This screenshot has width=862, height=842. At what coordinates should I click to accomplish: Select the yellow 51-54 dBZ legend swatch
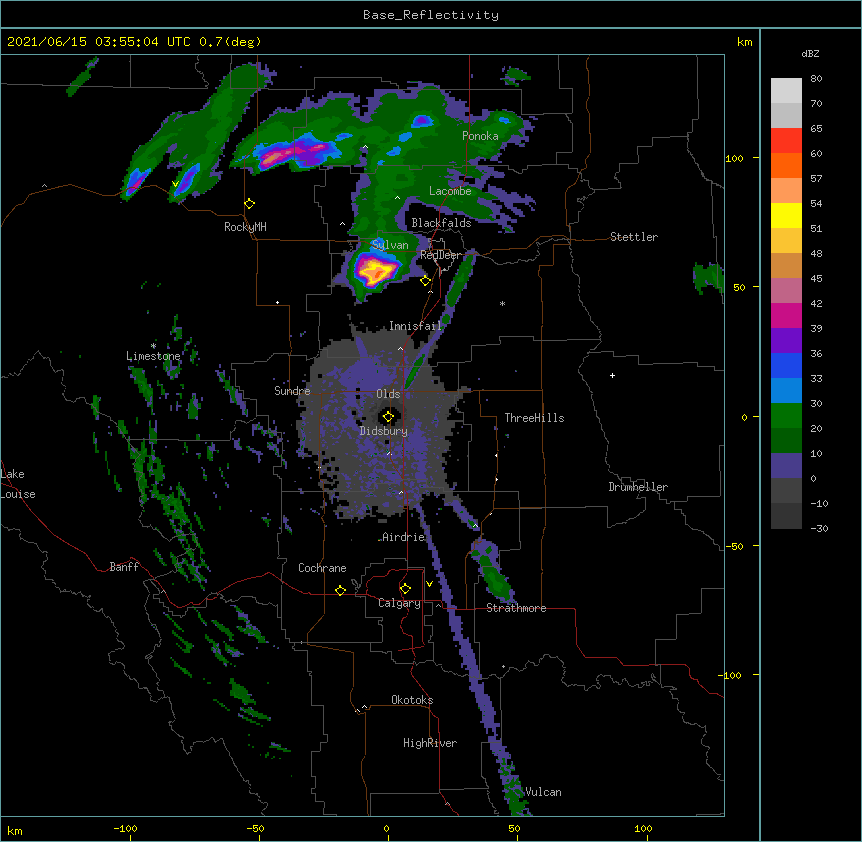point(786,215)
